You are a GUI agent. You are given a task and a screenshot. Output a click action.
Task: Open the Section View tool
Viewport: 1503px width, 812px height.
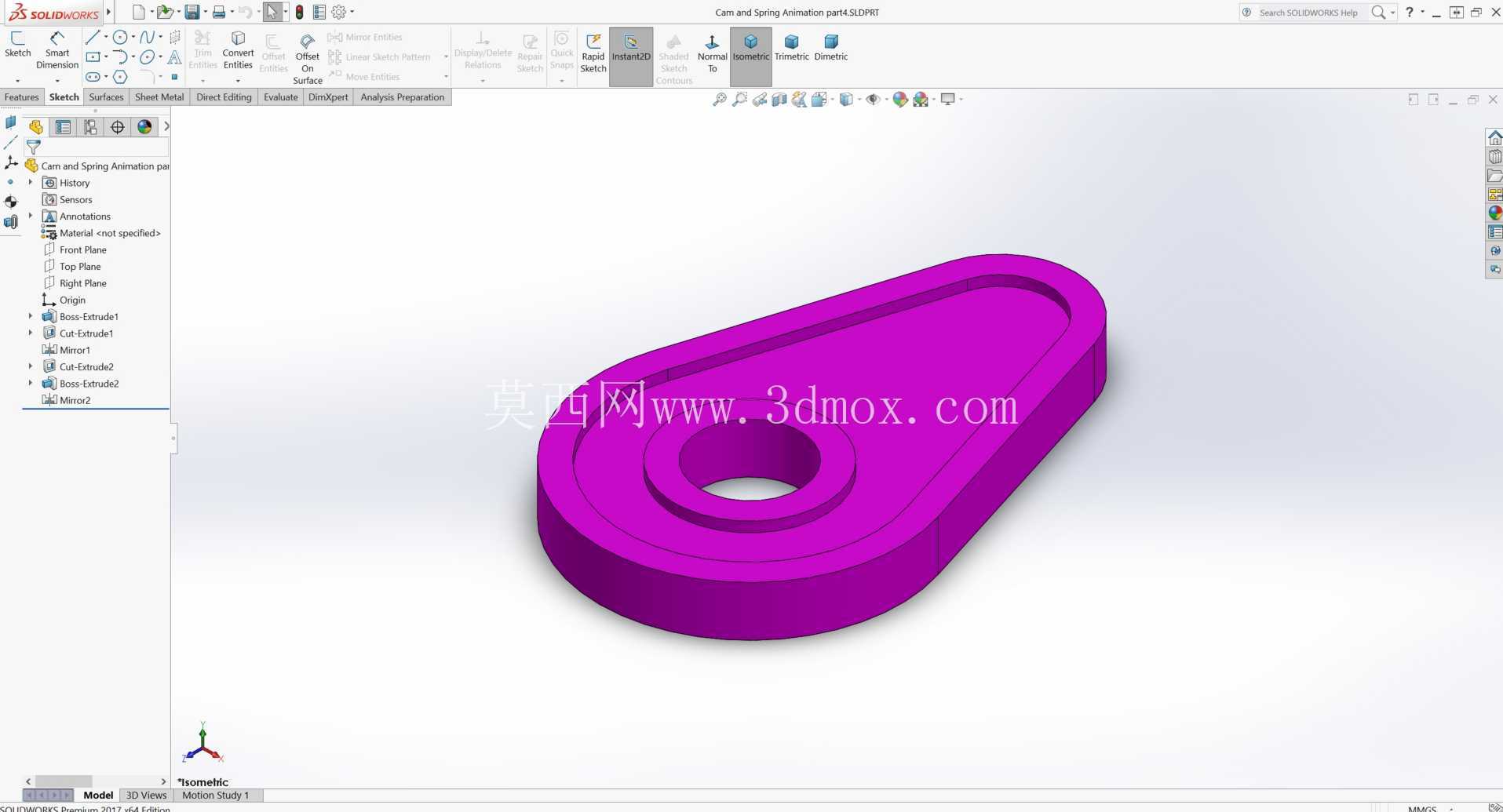point(779,99)
